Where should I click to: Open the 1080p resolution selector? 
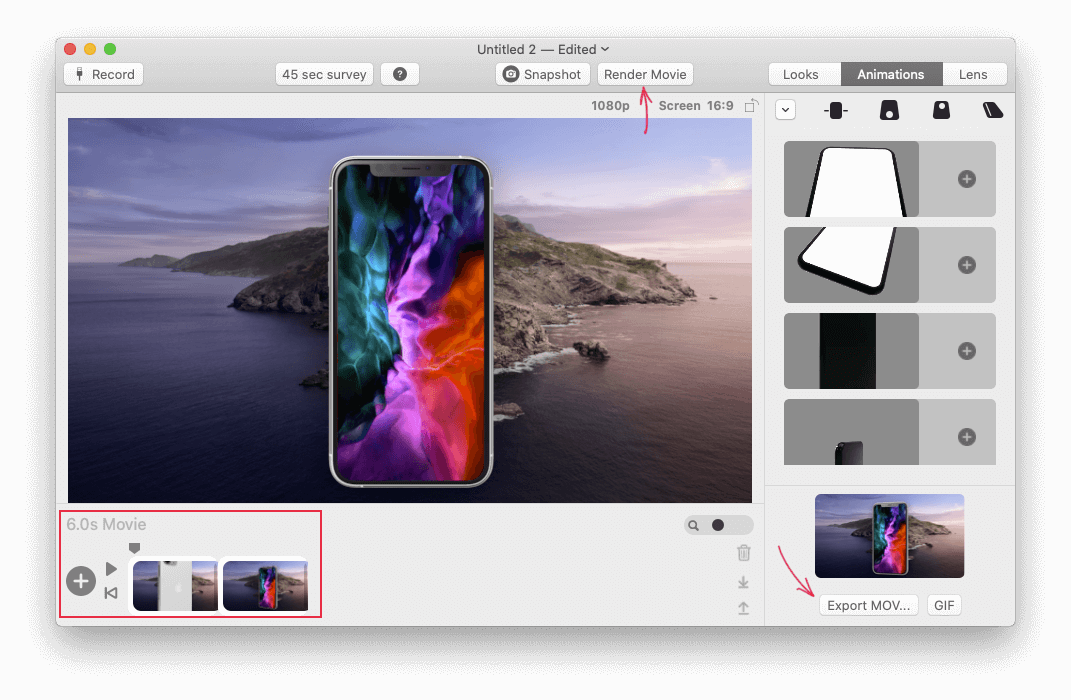pyautogui.click(x=610, y=106)
